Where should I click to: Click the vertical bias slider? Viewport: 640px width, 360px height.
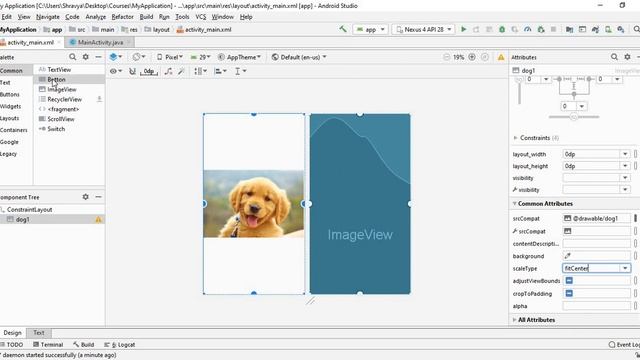coord(519,90)
